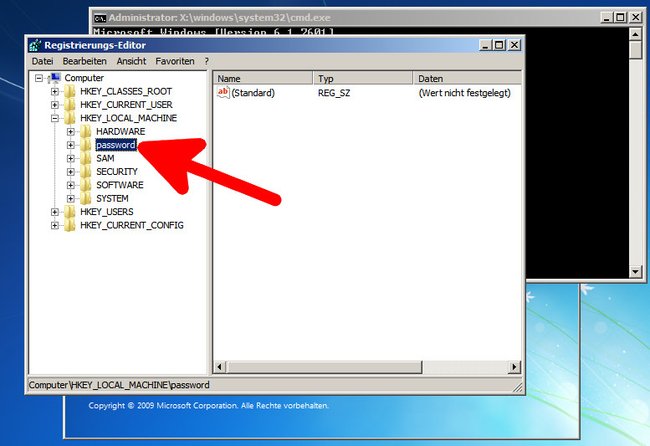Sort values by Typ column header

pos(363,78)
